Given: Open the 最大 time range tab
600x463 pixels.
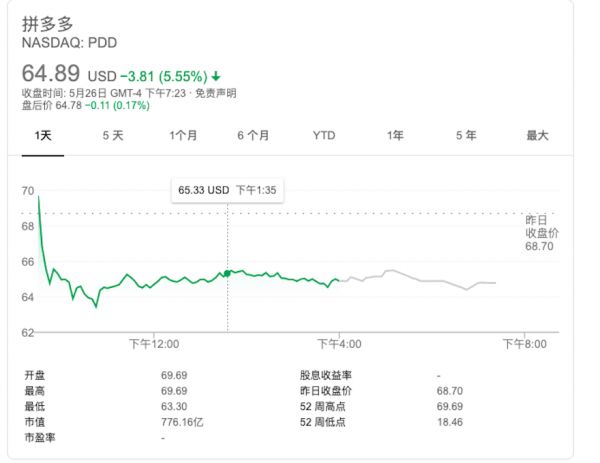Looking at the screenshot, I should (538, 135).
